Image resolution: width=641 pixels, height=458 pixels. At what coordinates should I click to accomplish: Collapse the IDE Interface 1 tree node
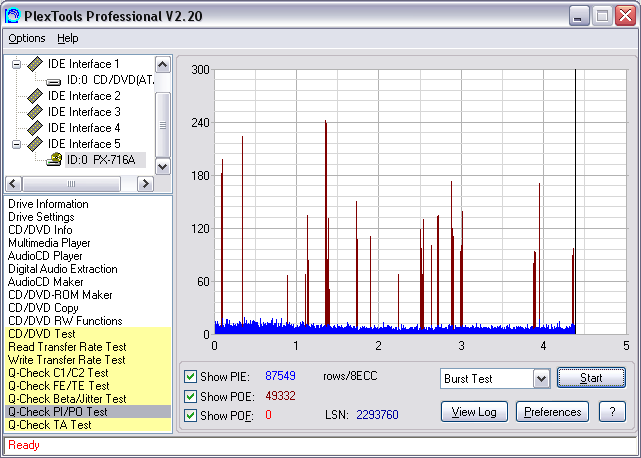[16, 64]
